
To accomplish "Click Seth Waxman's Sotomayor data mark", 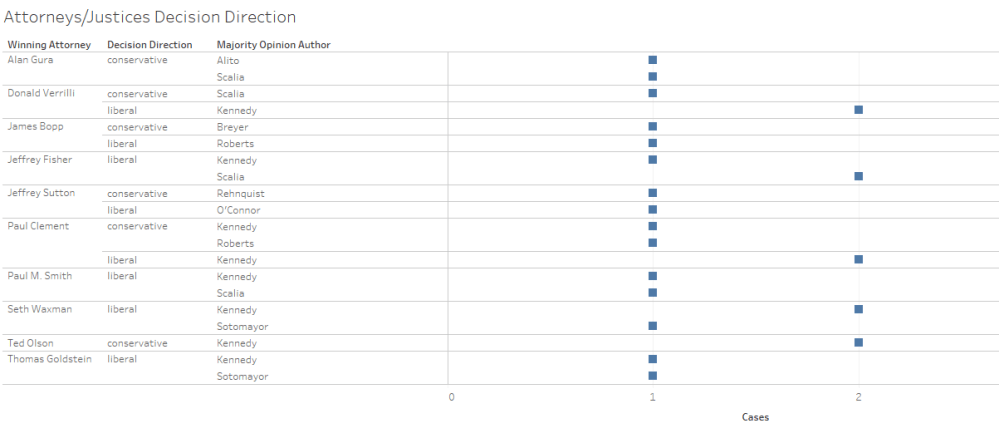I will tap(653, 326).
